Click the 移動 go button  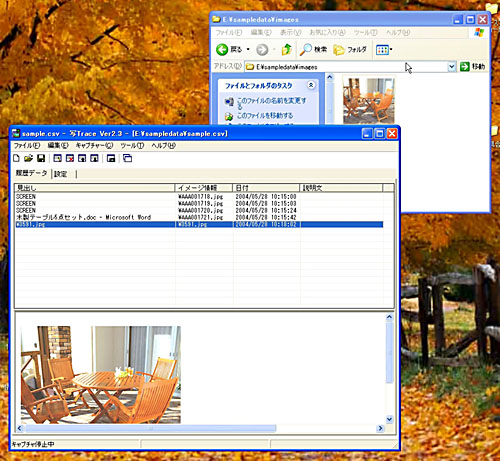(472, 67)
